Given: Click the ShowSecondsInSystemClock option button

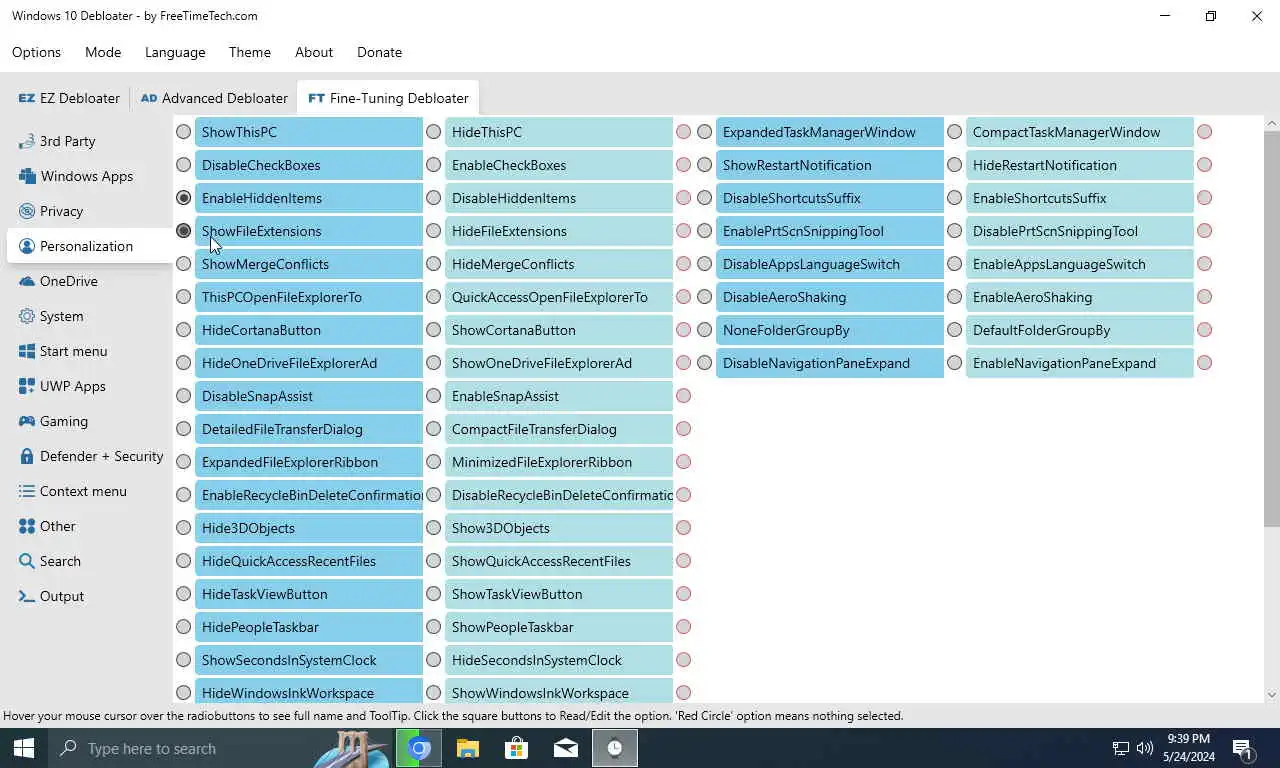Looking at the screenshot, I should click(309, 660).
